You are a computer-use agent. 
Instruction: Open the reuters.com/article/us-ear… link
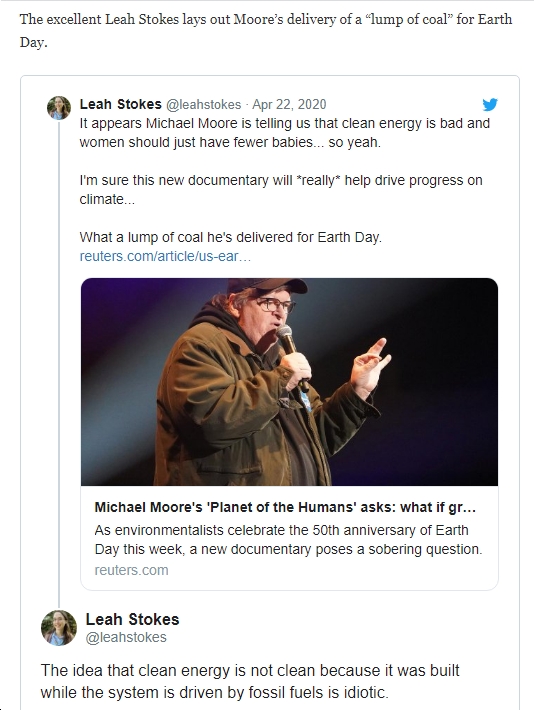[165, 256]
